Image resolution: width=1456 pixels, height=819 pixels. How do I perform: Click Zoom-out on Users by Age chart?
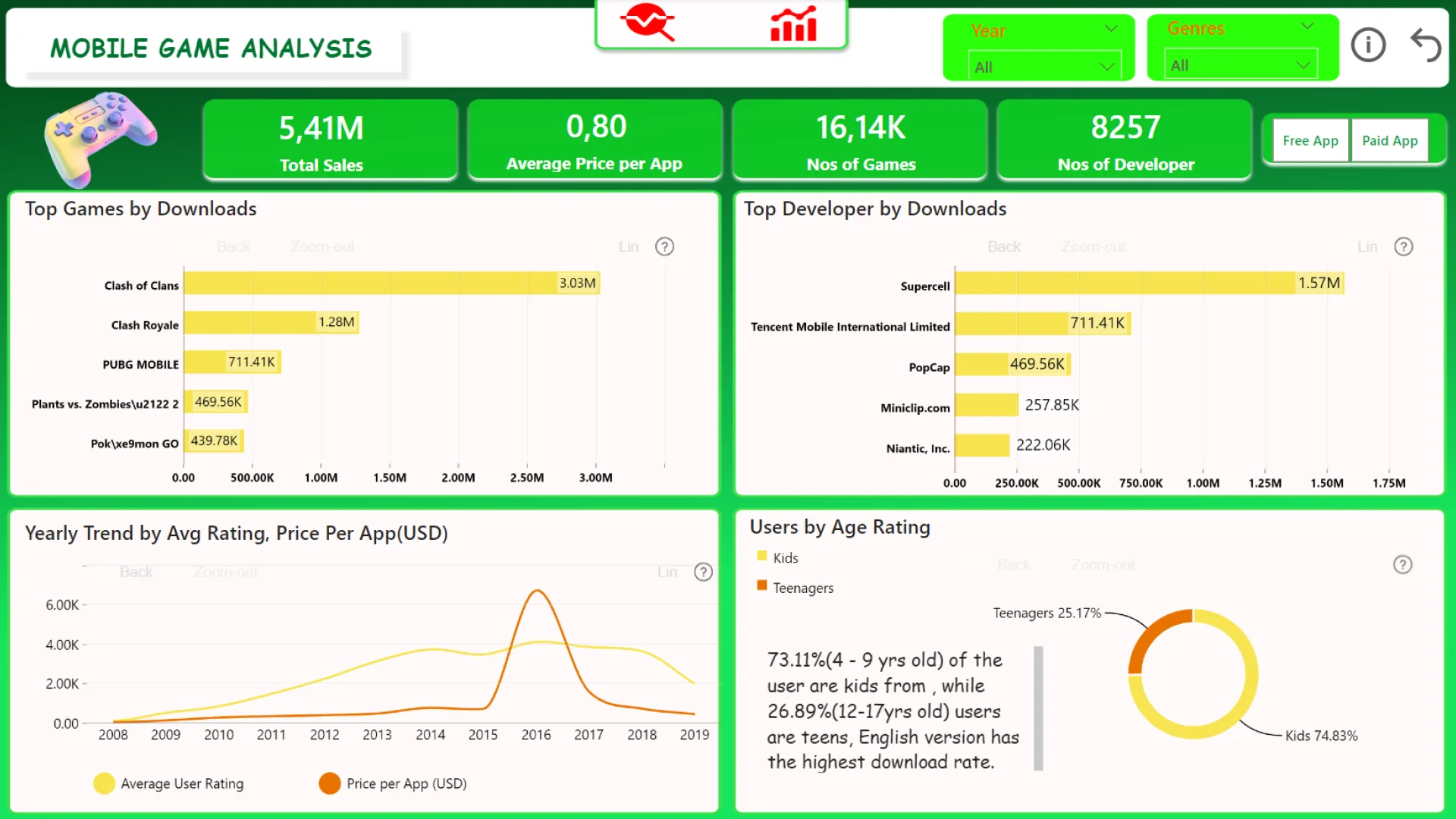(x=1103, y=565)
